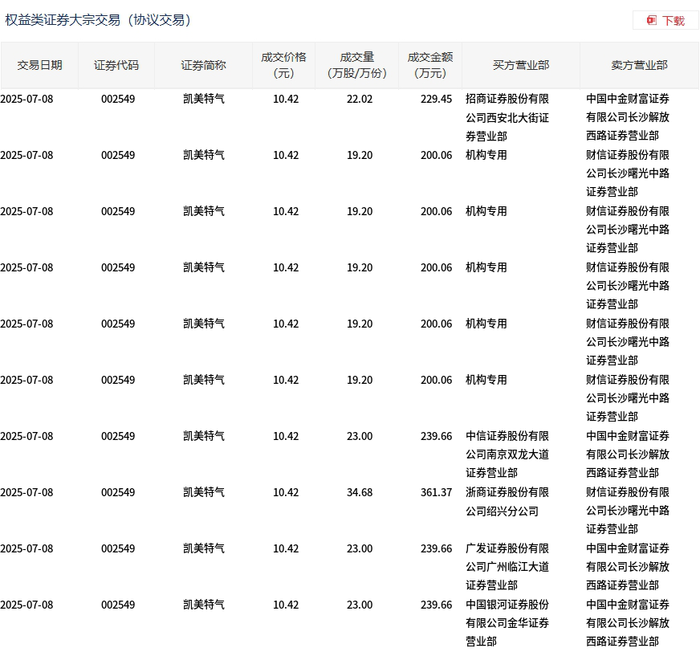Select the 229.45 amount cell
This screenshot has width=700, height=652.
pos(436,99)
